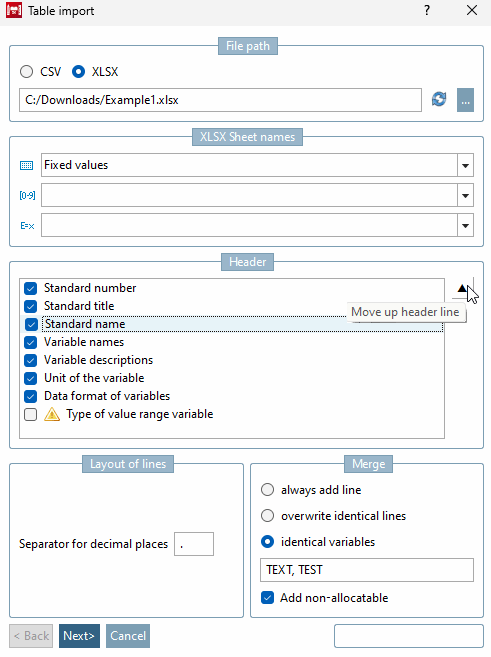Click the decimal separator input field
491x657 pixels.
(194, 544)
